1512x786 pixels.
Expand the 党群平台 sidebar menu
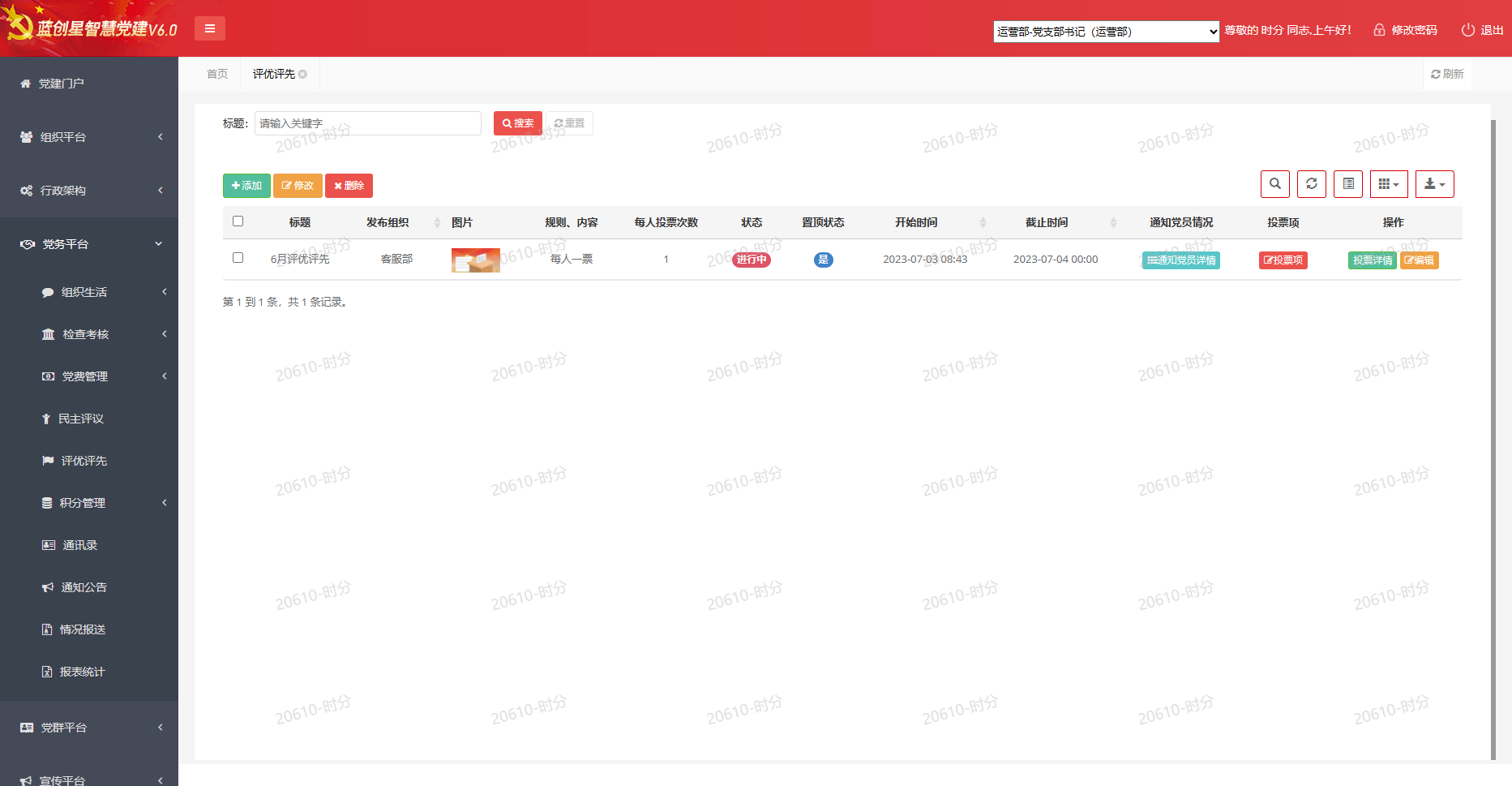click(89, 728)
